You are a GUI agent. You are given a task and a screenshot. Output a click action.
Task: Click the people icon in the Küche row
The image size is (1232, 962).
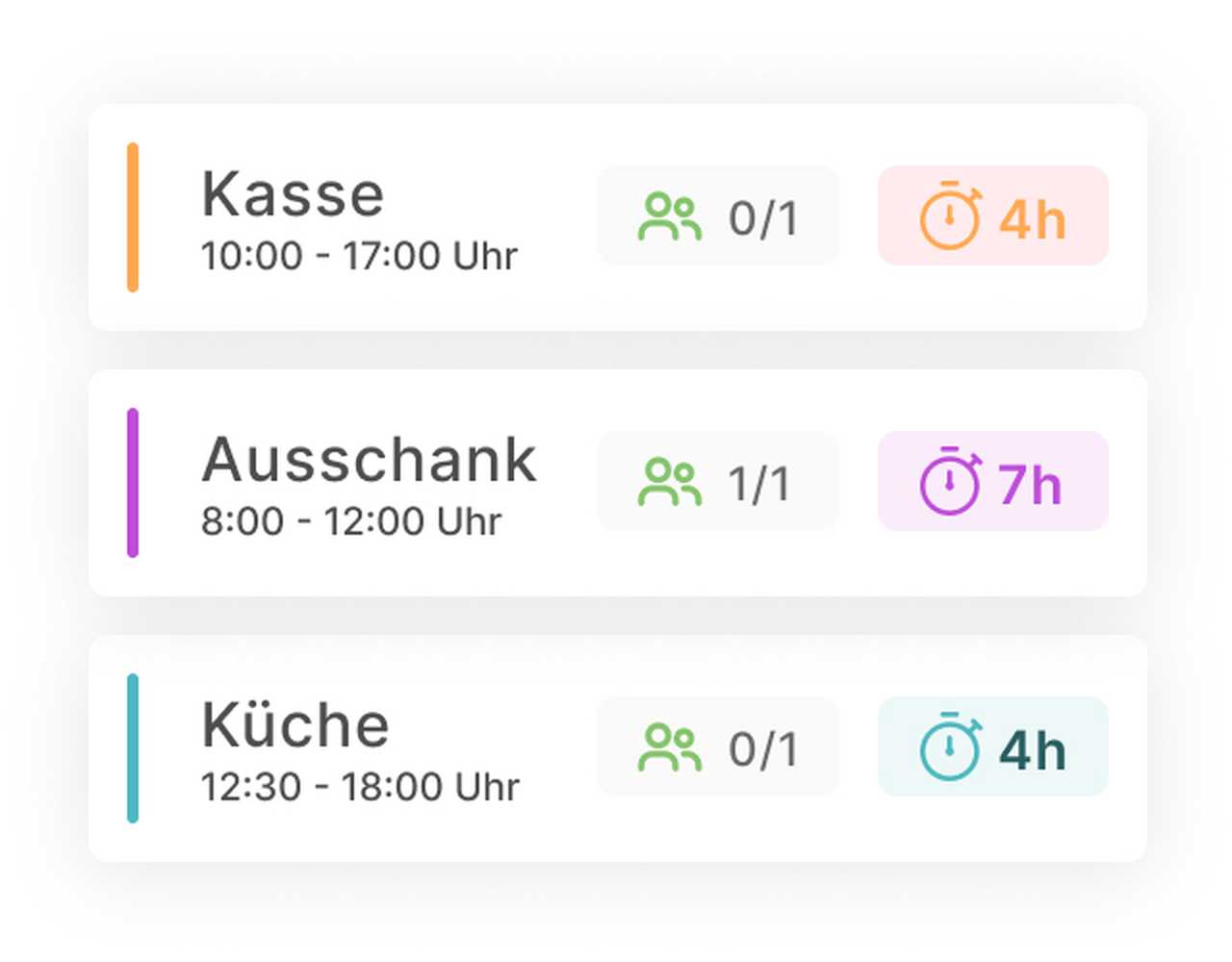[670, 747]
